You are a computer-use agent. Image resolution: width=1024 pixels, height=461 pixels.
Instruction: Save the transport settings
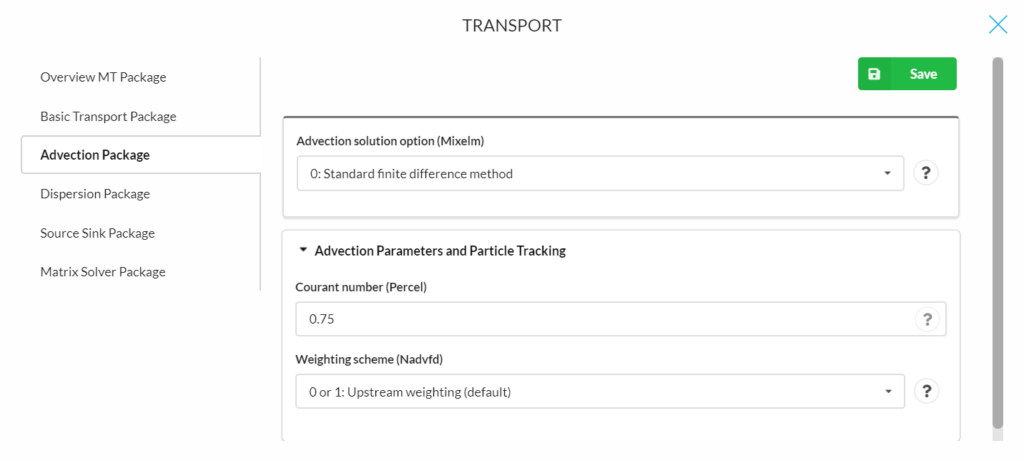click(x=907, y=74)
